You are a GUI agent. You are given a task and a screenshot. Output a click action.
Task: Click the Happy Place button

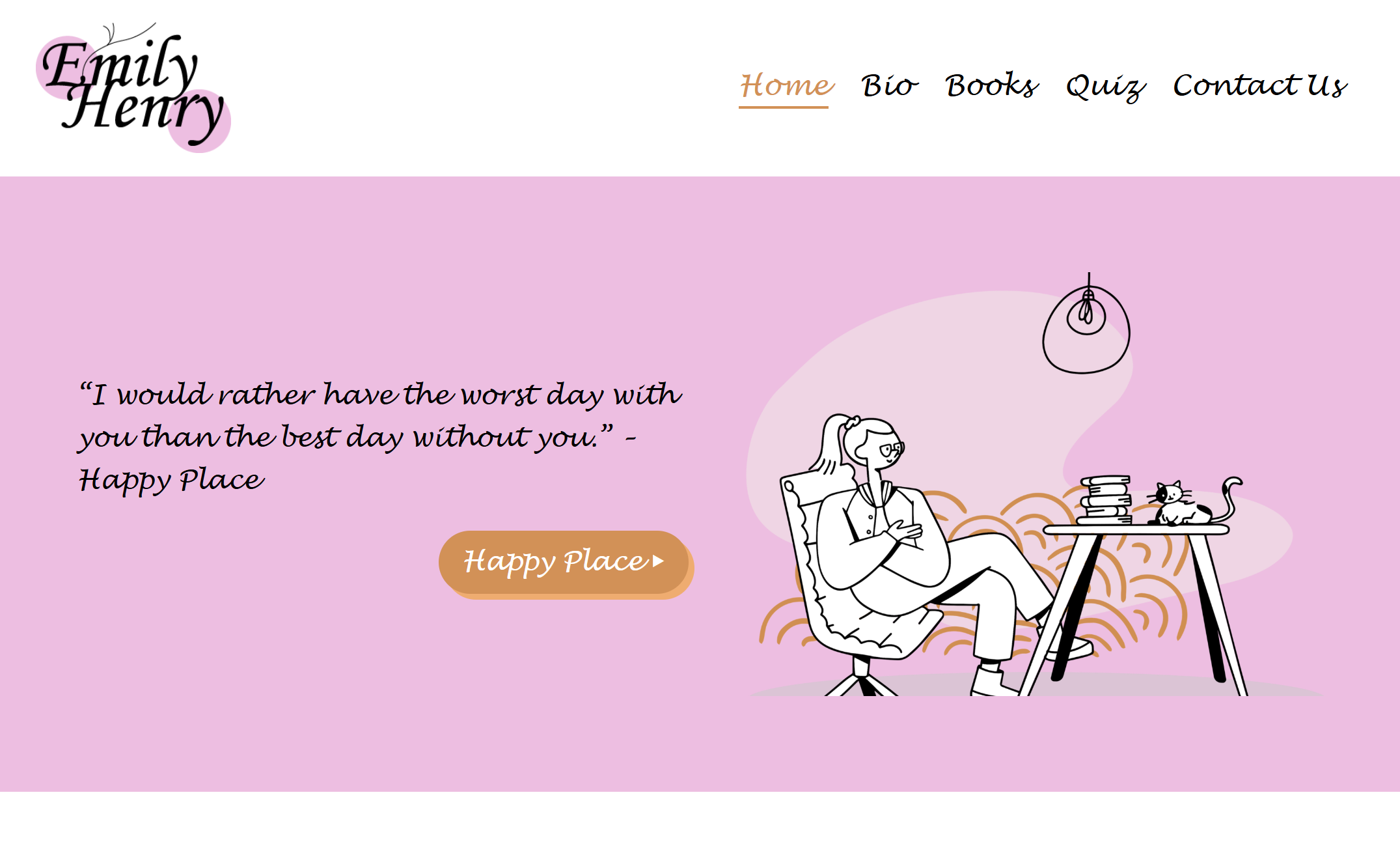click(564, 563)
